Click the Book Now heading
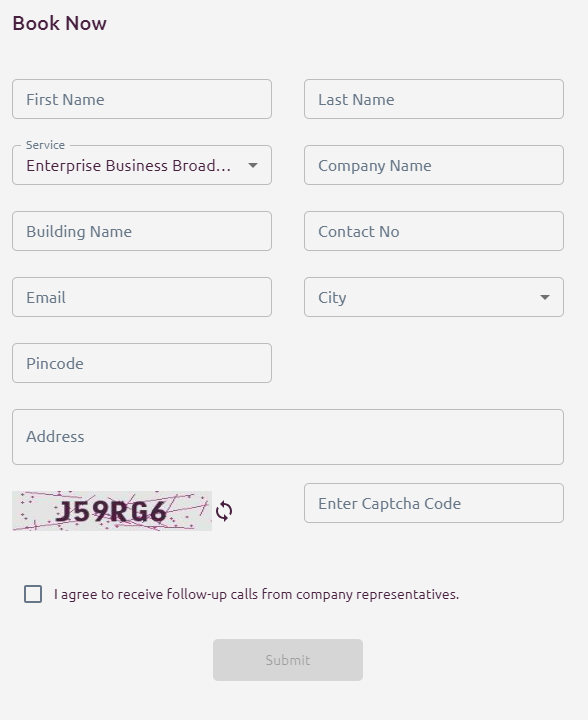588x720 pixels. click(x=60, y=23)
